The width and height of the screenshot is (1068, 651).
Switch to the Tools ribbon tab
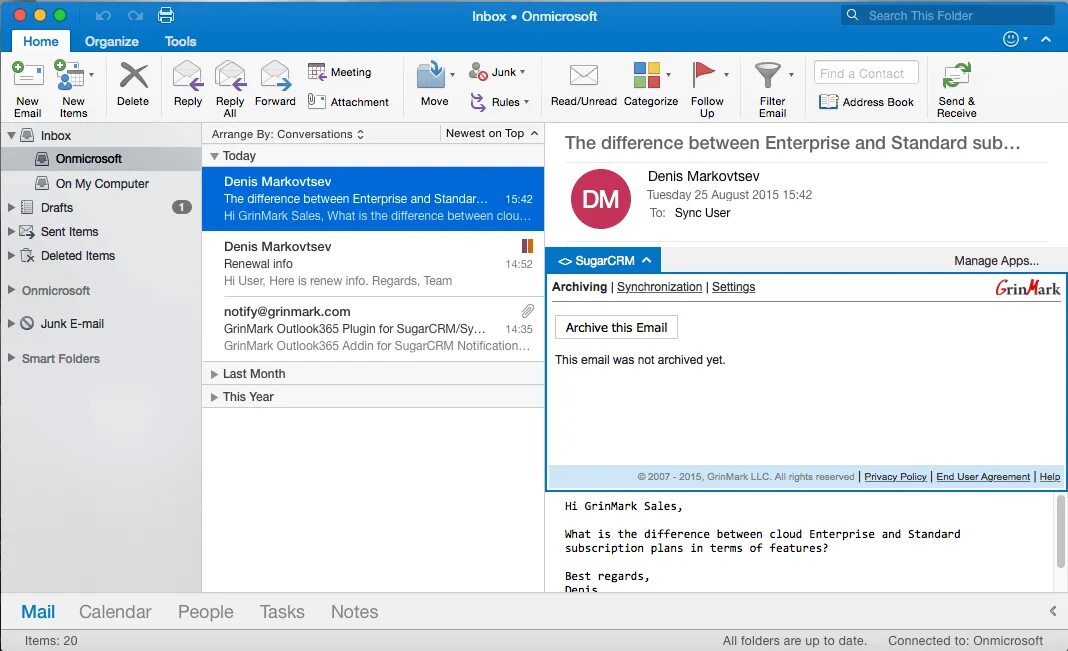pyautogui.click(x=180, y=42)
